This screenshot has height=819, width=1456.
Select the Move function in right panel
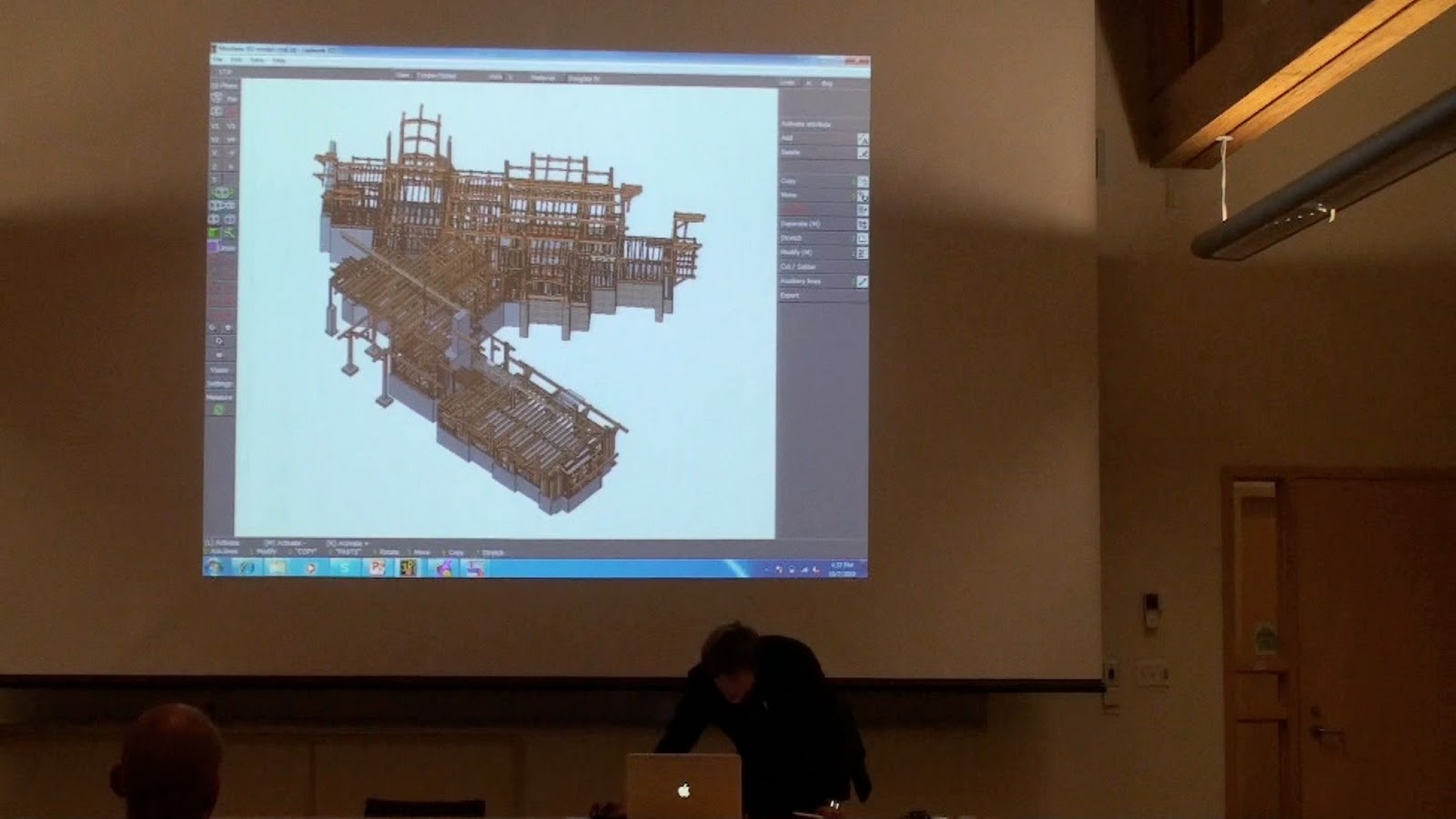788,195
